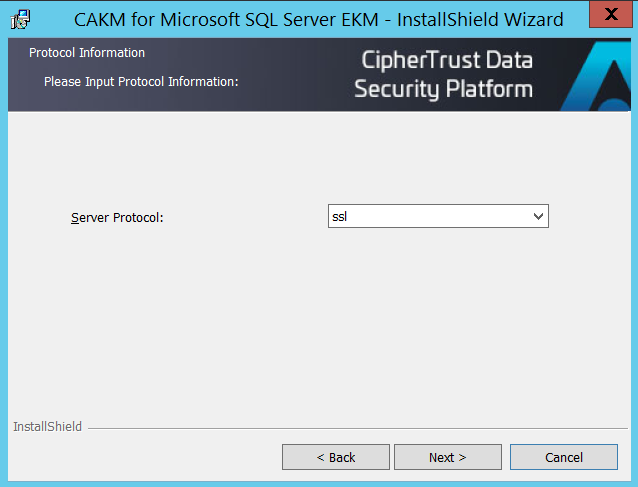Image resolution: width=638 pixels, height=487 pixels.
Task: Go back with the Back button
Action: [335, 457]
